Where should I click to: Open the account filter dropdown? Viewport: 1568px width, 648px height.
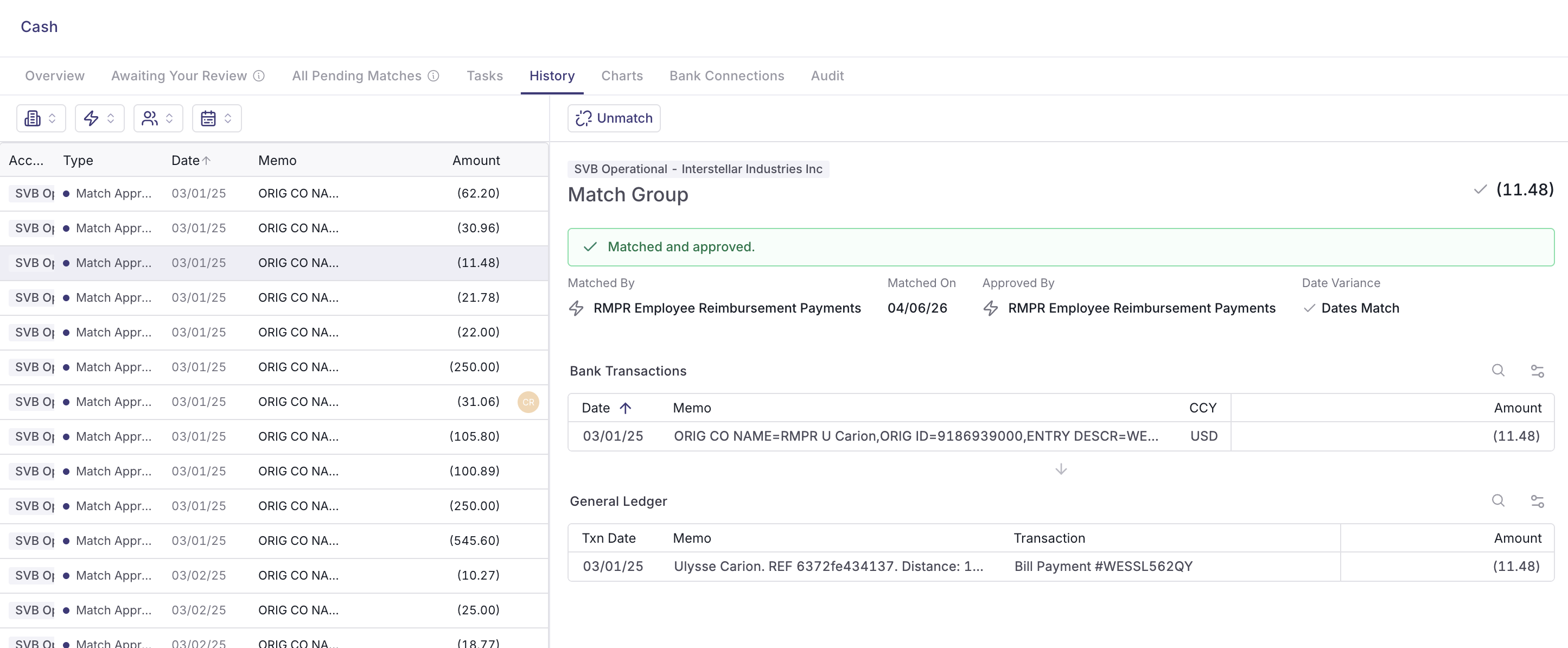click(x=41, y=118)
